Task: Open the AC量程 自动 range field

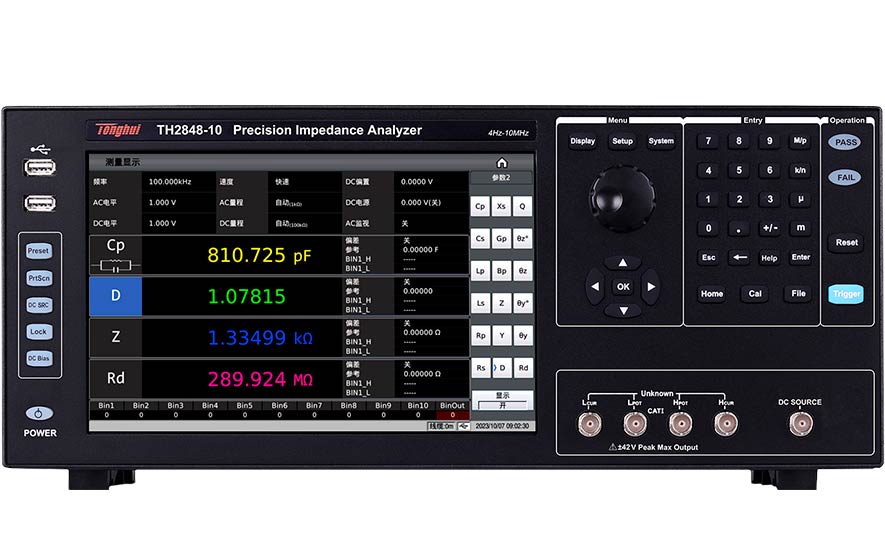Action: click(x=279, y=203)
